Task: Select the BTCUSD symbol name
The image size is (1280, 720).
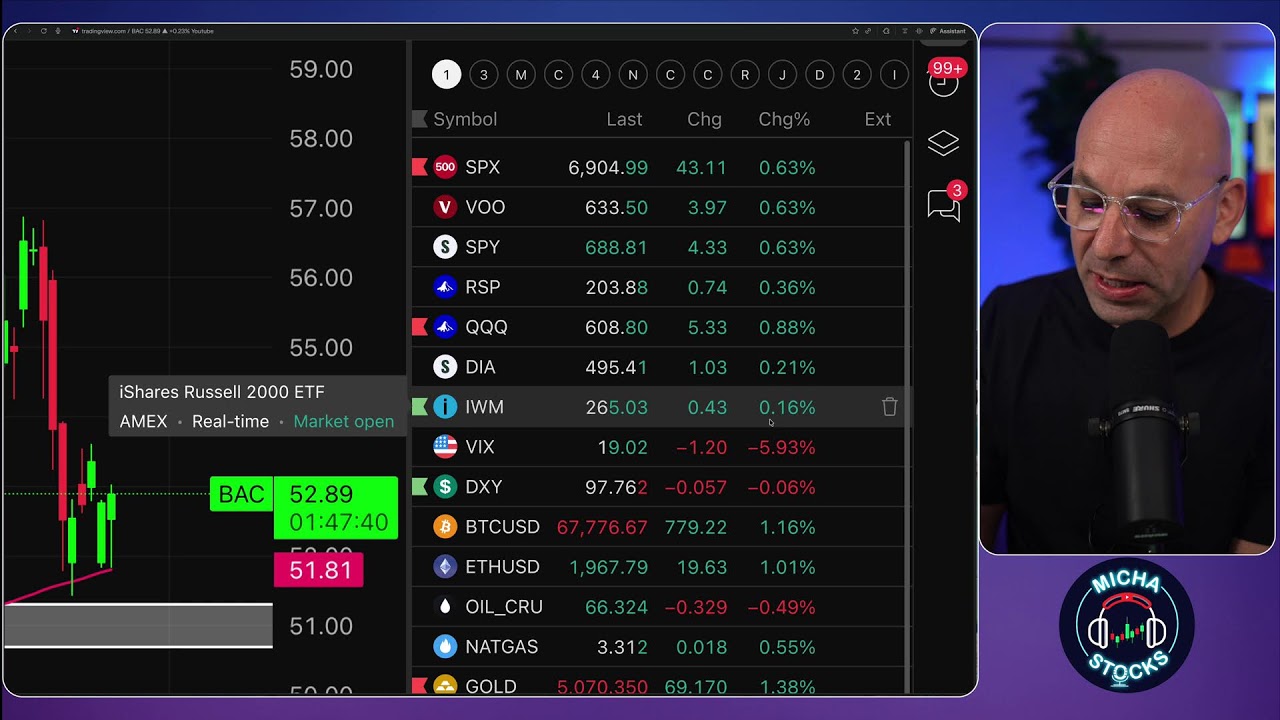Action: click(x=502, y=527)
